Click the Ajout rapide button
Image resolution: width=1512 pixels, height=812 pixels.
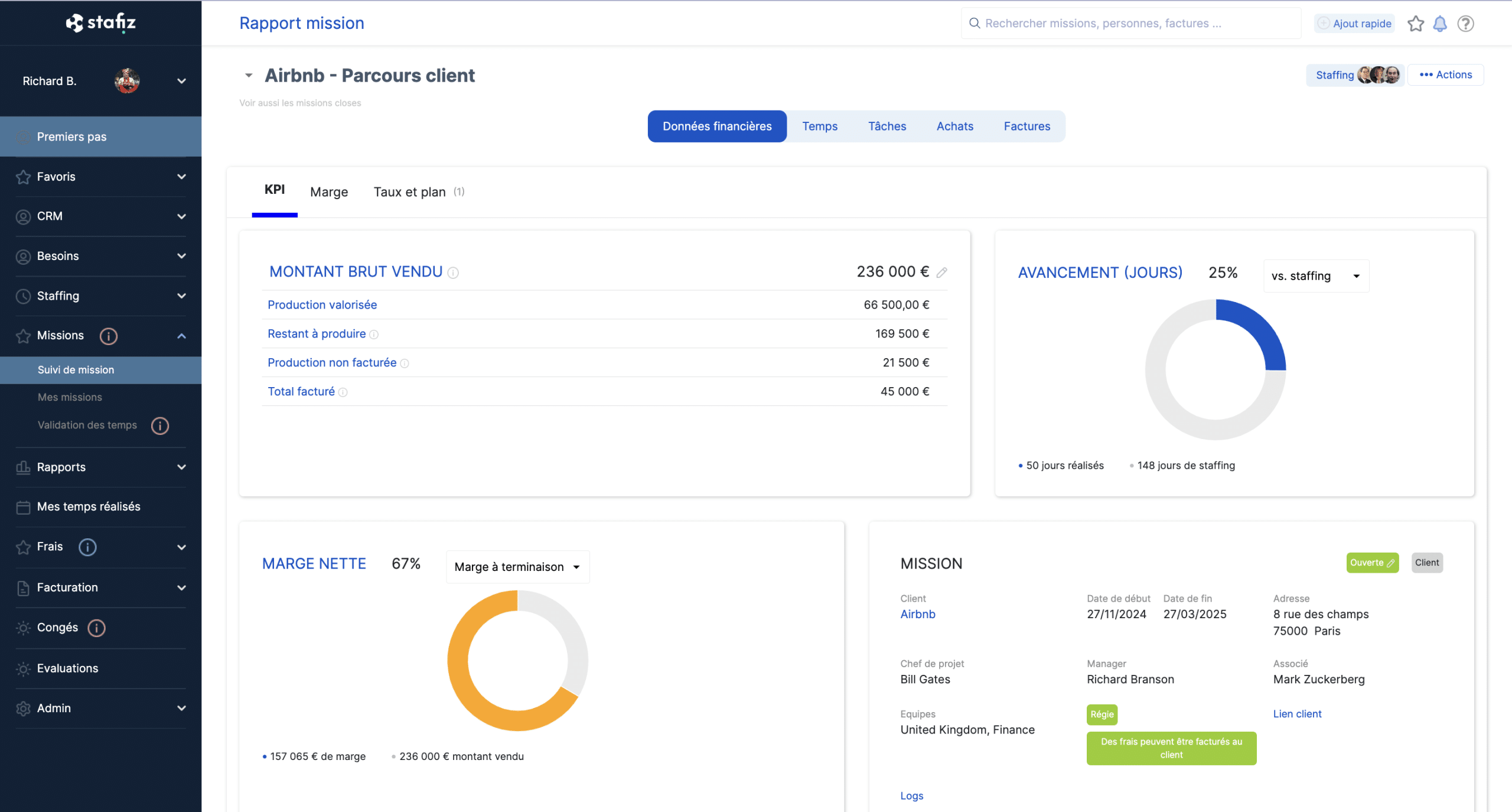1354,24
